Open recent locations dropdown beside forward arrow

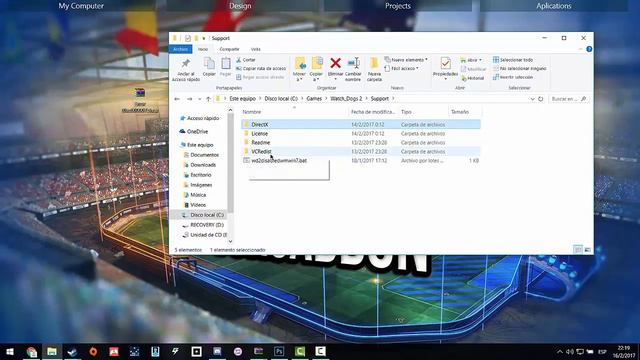tap(199, 99)
